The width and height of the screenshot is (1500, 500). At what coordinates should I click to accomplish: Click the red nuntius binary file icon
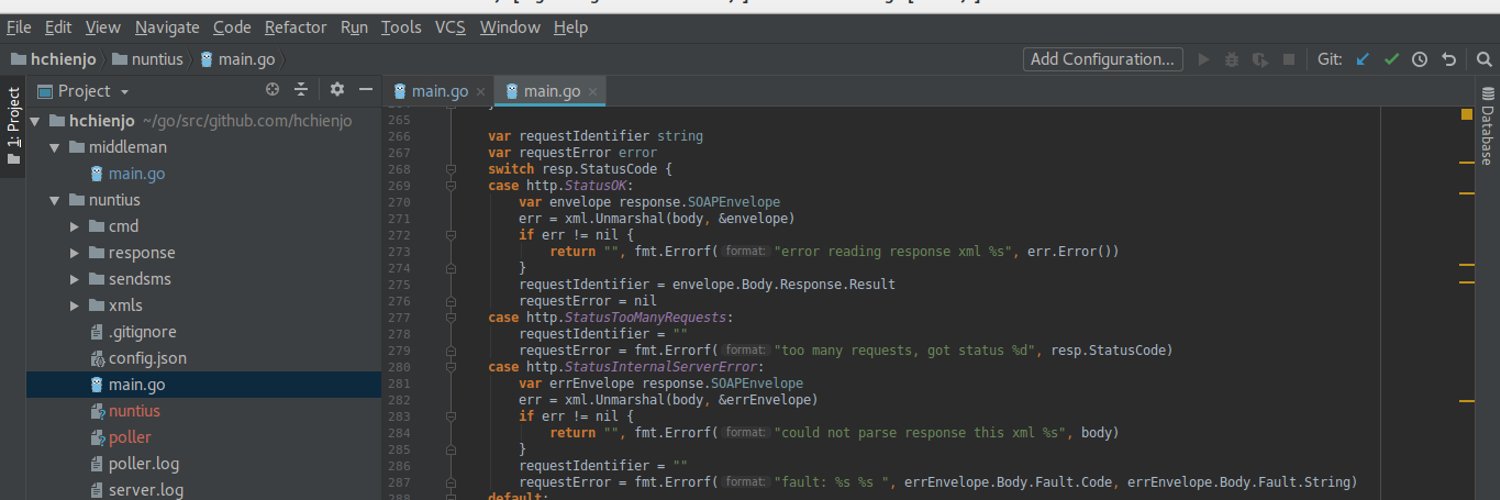96,411
